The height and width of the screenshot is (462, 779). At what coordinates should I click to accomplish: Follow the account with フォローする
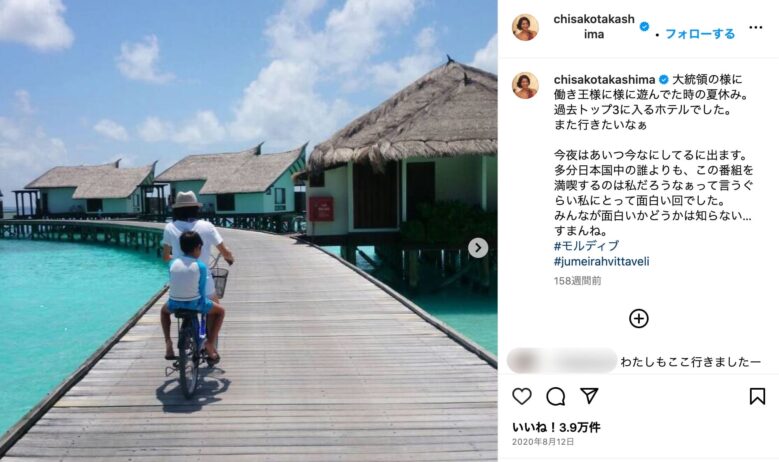700,34
